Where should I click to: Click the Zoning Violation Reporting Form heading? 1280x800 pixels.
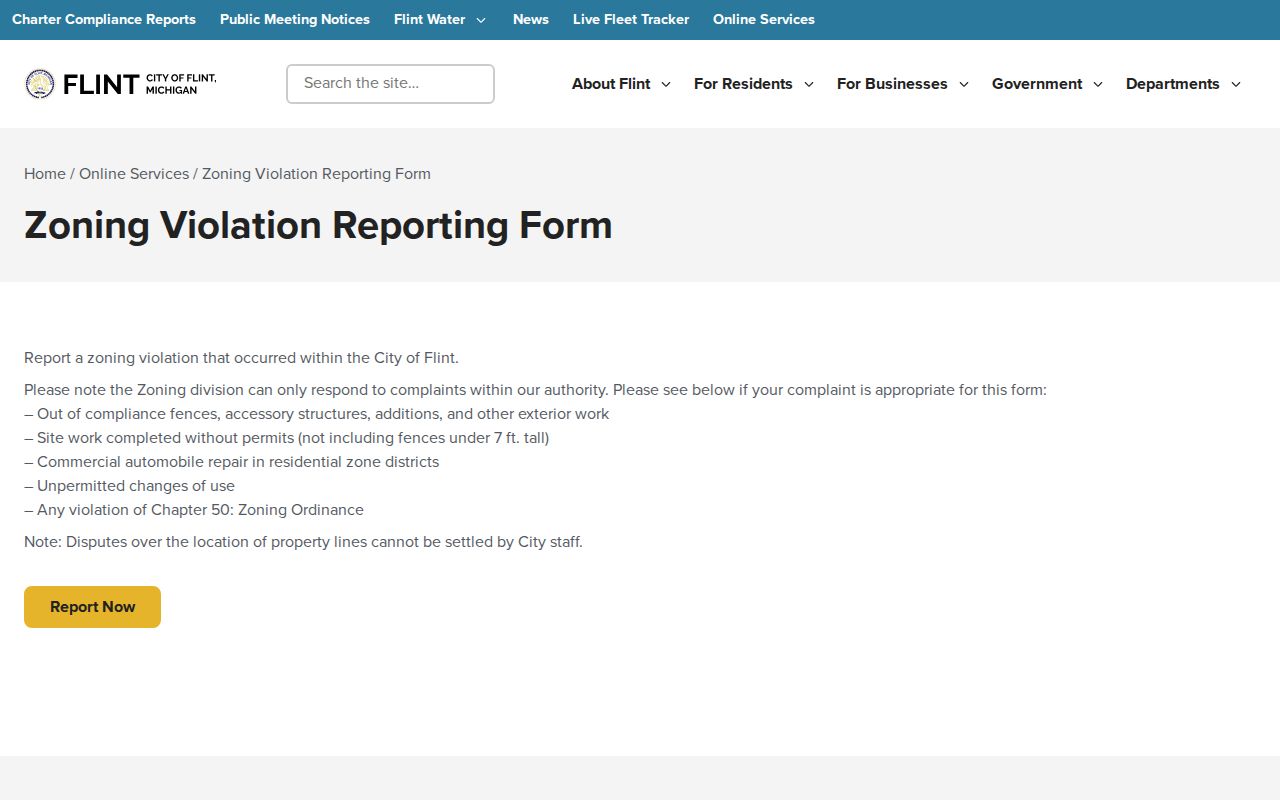318,225
